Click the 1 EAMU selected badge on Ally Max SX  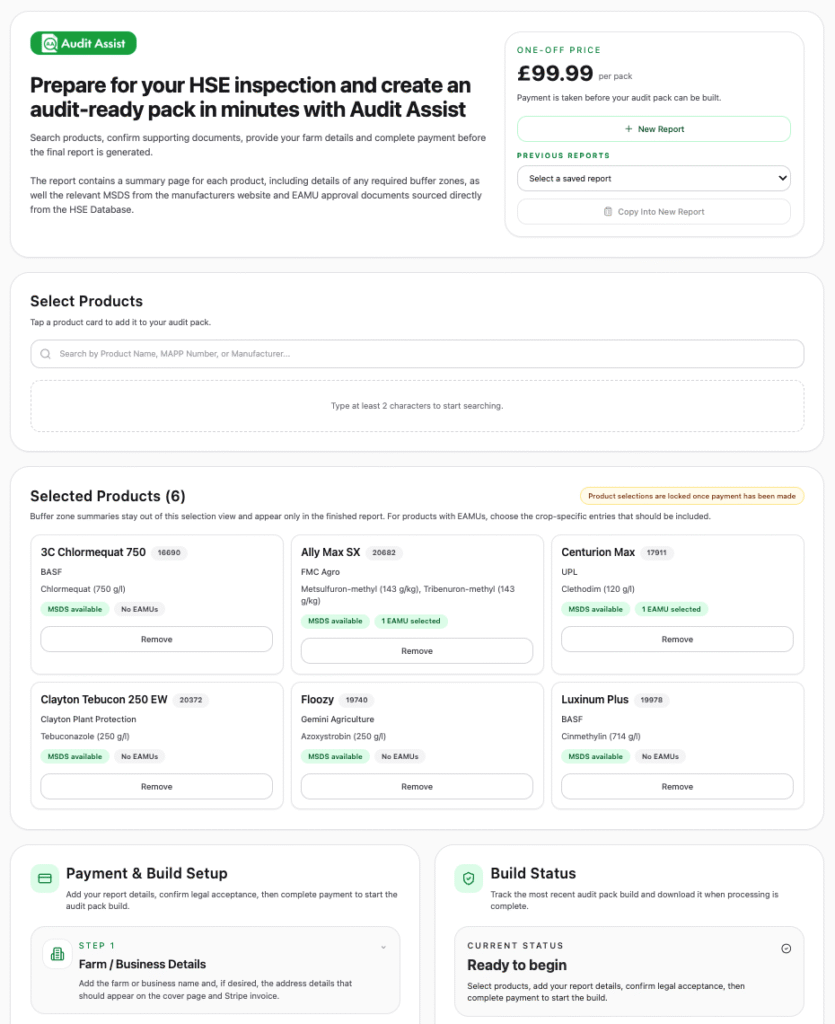[x=410, y=621]
